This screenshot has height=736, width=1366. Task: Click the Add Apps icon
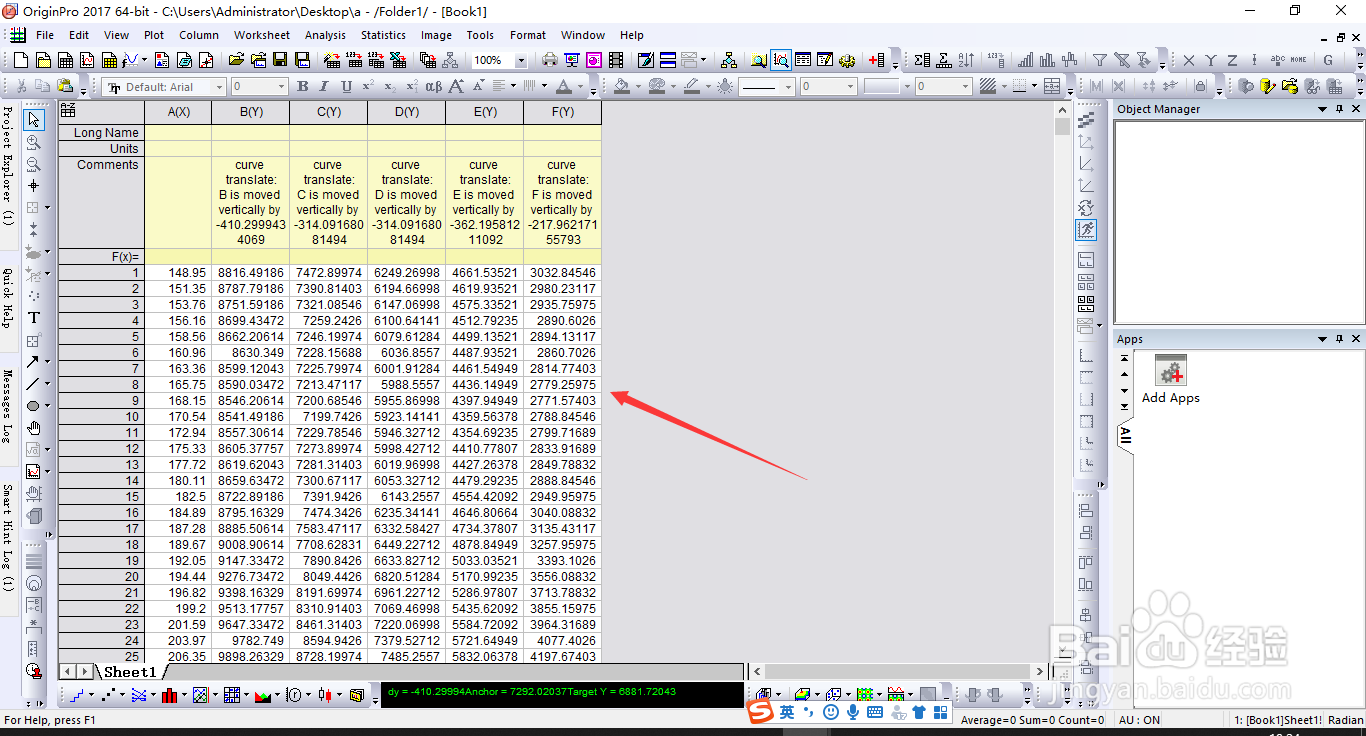tap(1171, 371)
